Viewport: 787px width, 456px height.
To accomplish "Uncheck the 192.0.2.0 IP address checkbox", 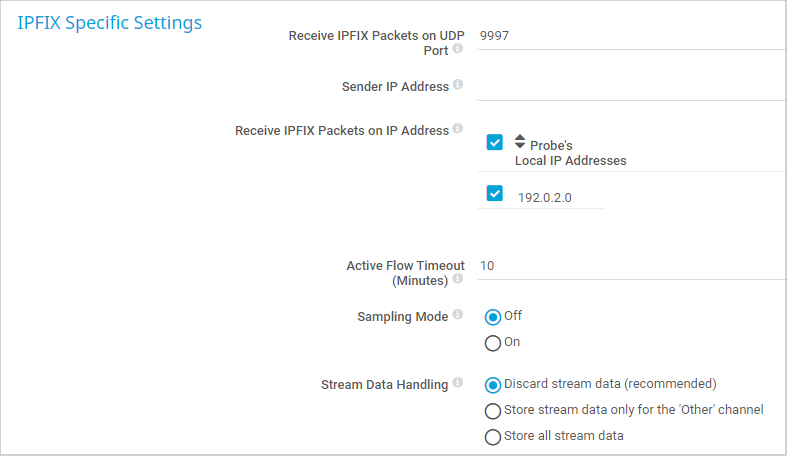I will (x=494, y=194).
